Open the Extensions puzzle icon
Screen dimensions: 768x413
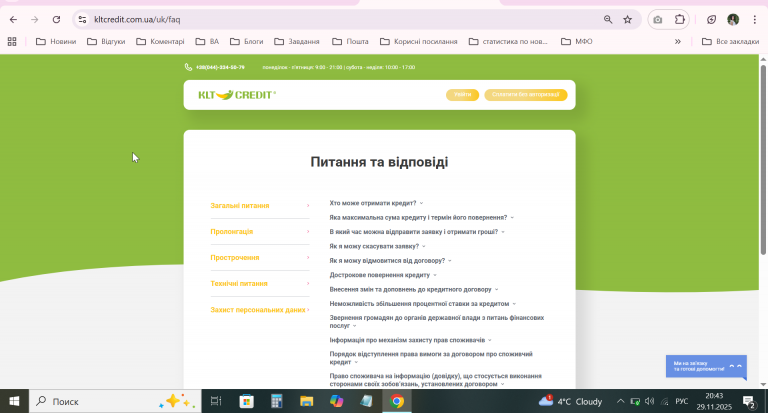click(680, 20)
